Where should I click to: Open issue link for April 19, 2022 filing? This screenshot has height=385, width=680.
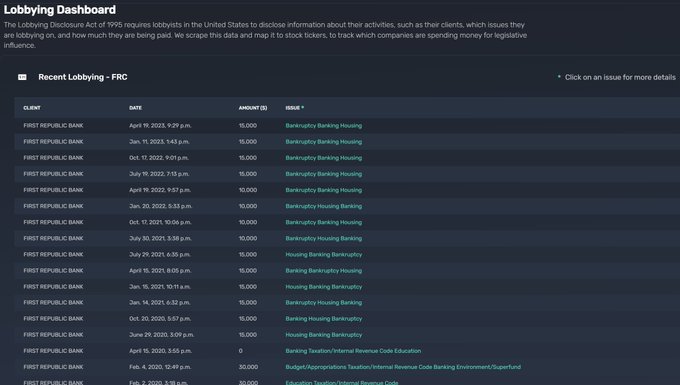[x=324, y=190]
